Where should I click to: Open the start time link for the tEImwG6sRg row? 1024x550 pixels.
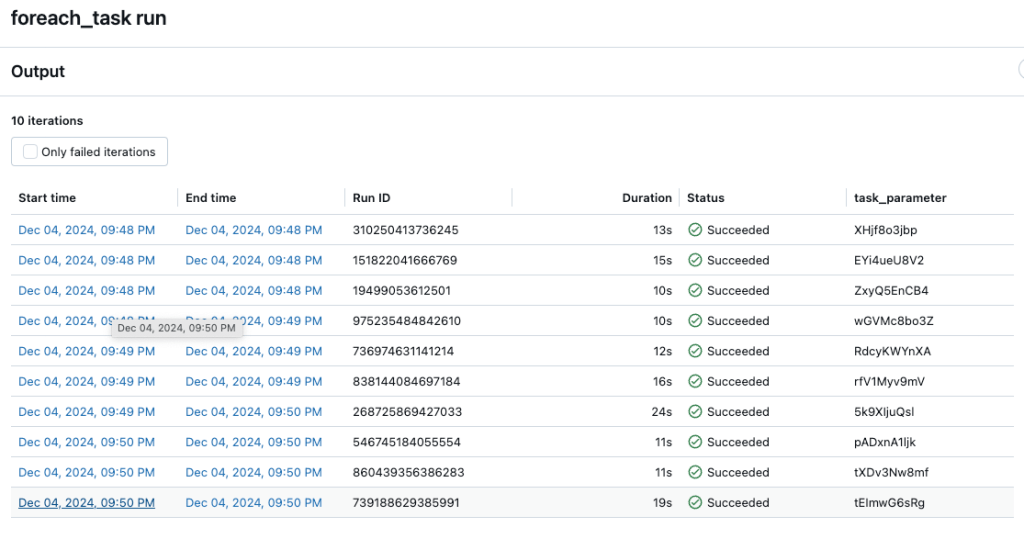coord(87,503)
